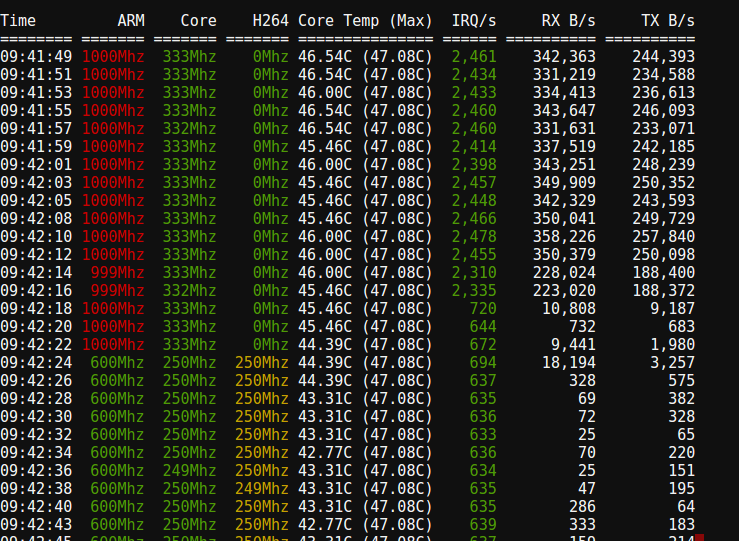Click the red terminal cursor block
Viewport: 739px width, 541px height.
pos(699,538)
